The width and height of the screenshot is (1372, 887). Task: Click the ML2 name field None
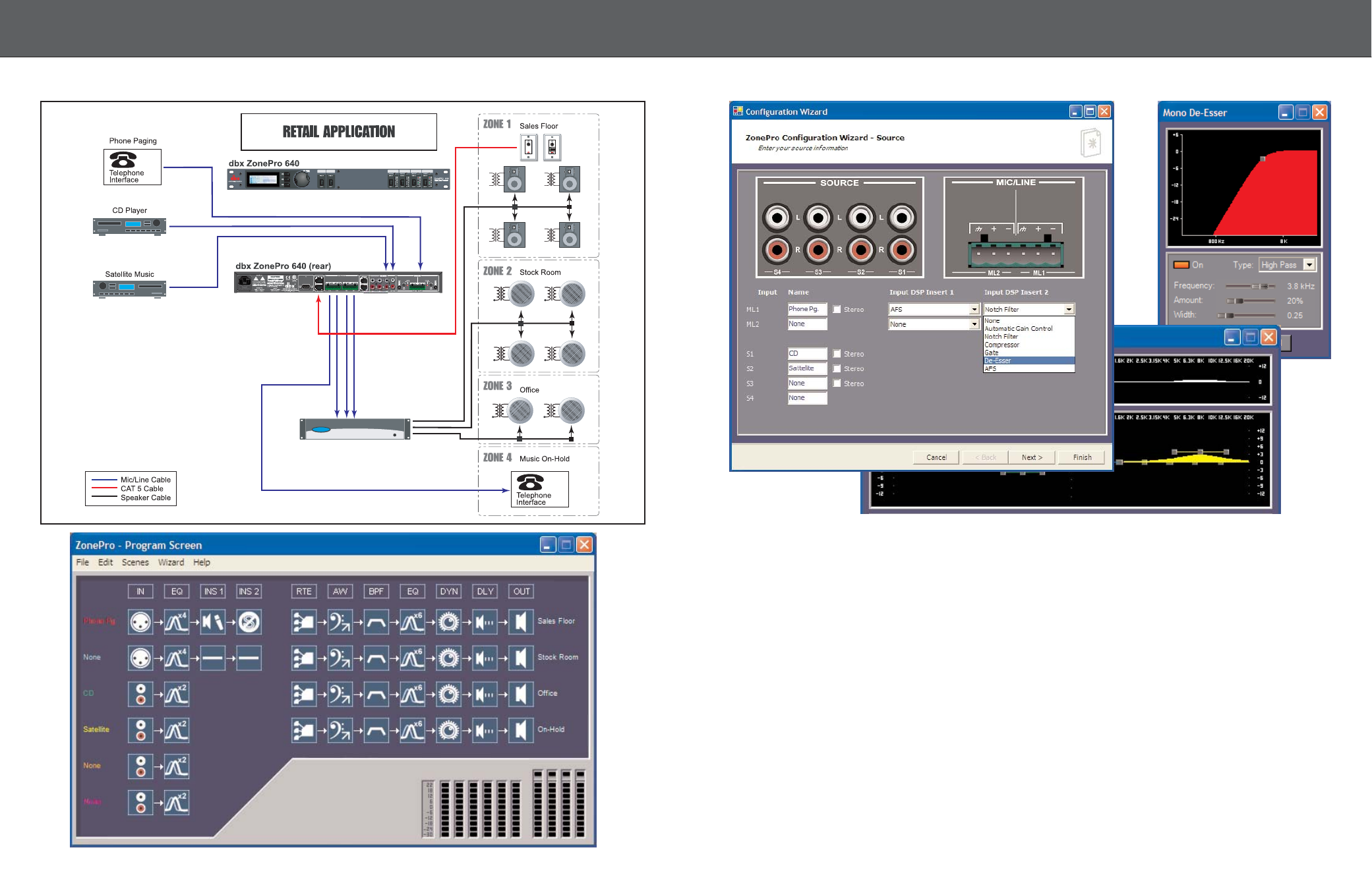tap(807, 324)
